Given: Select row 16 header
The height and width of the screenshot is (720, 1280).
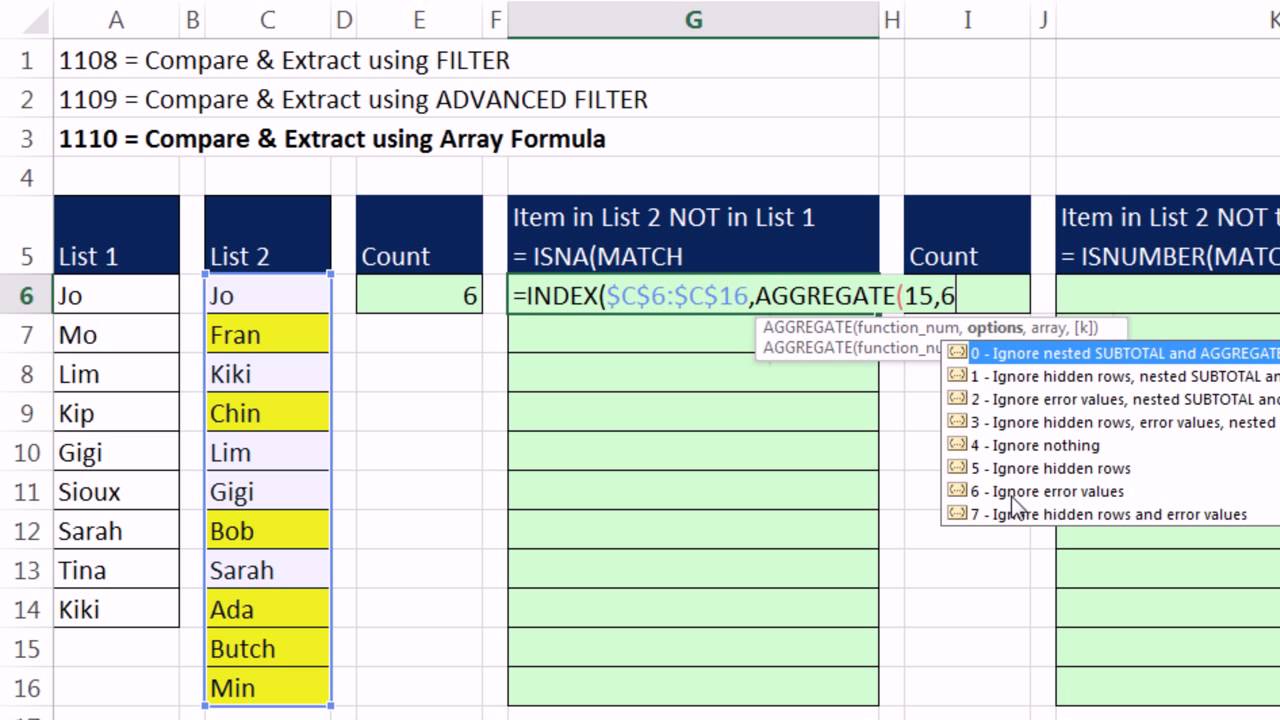Looking at the screenshot, I should coord(26,688).
